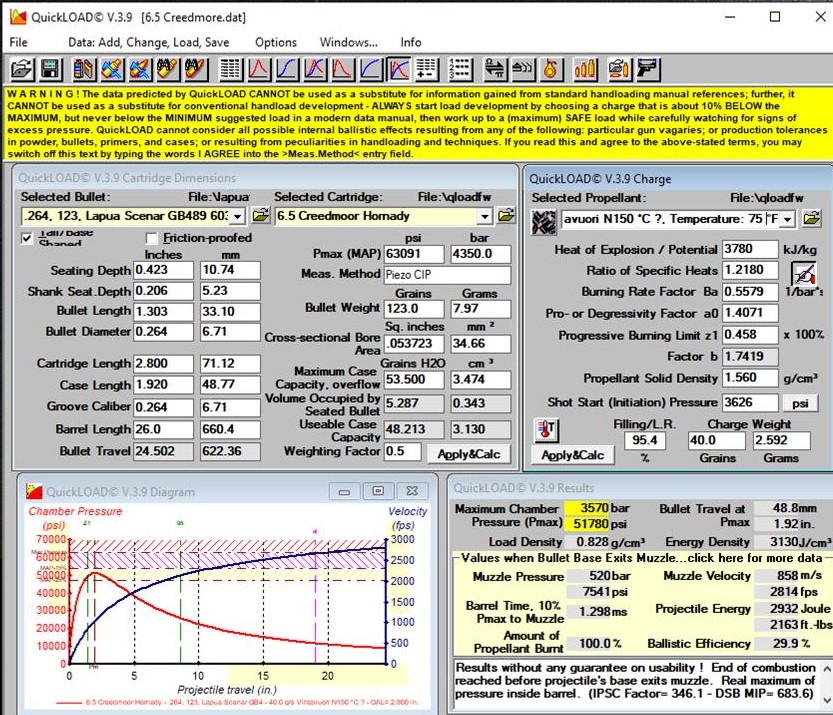This screenshot has width=833, height=715.
Task: Click the Burning Rate Factor Ba field
Action: click(750, 292)
